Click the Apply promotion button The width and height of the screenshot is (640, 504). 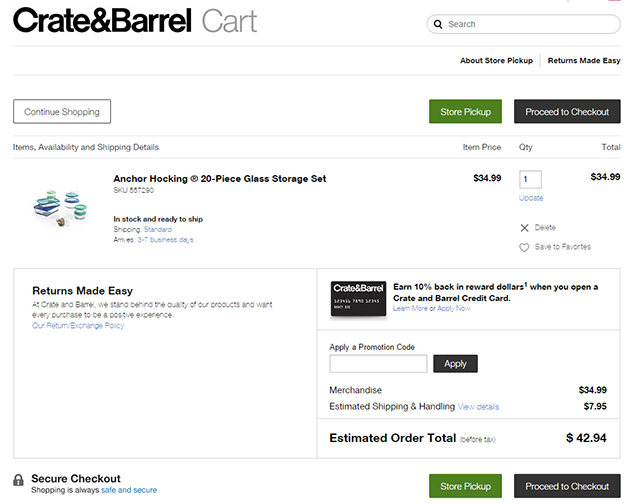455,364
